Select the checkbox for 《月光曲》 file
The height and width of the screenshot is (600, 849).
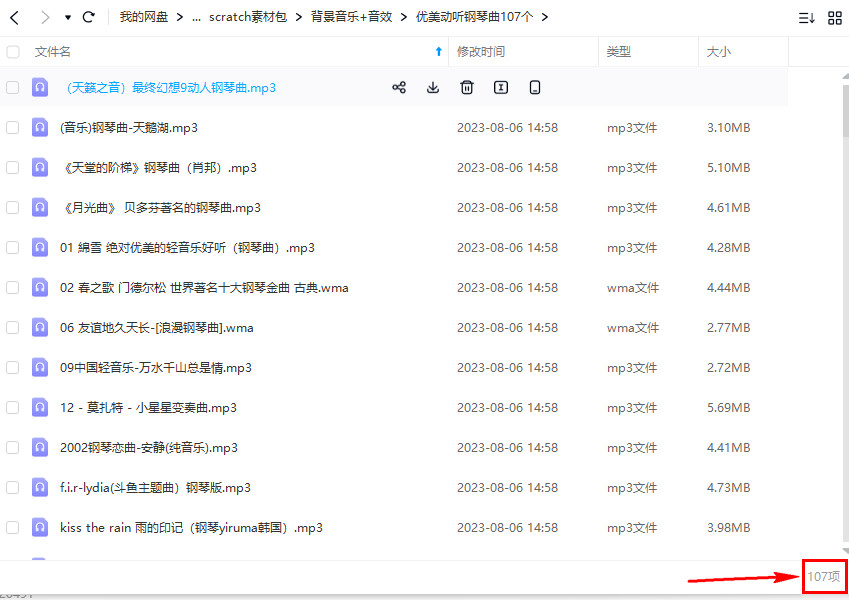coord(13,208)
